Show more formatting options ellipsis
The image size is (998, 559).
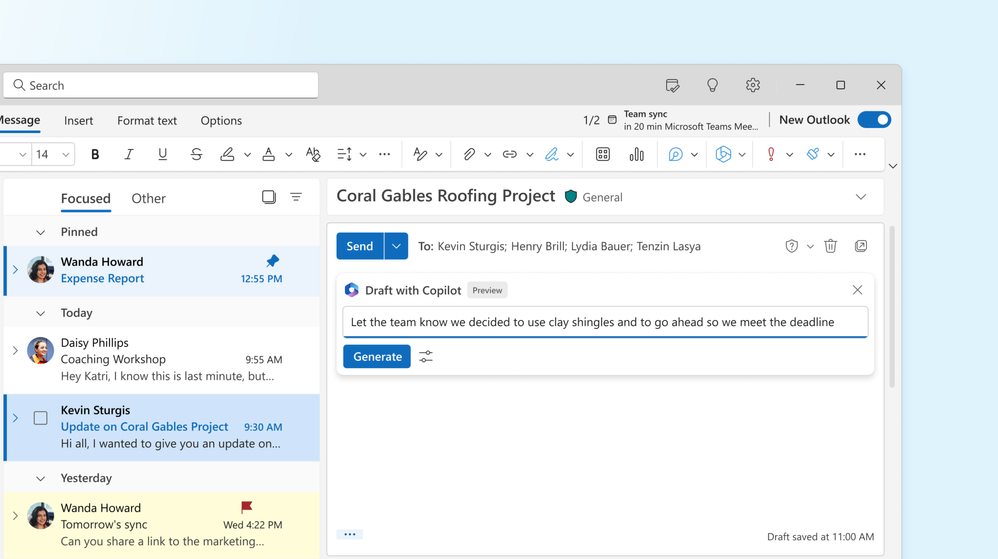pos(384,154)
